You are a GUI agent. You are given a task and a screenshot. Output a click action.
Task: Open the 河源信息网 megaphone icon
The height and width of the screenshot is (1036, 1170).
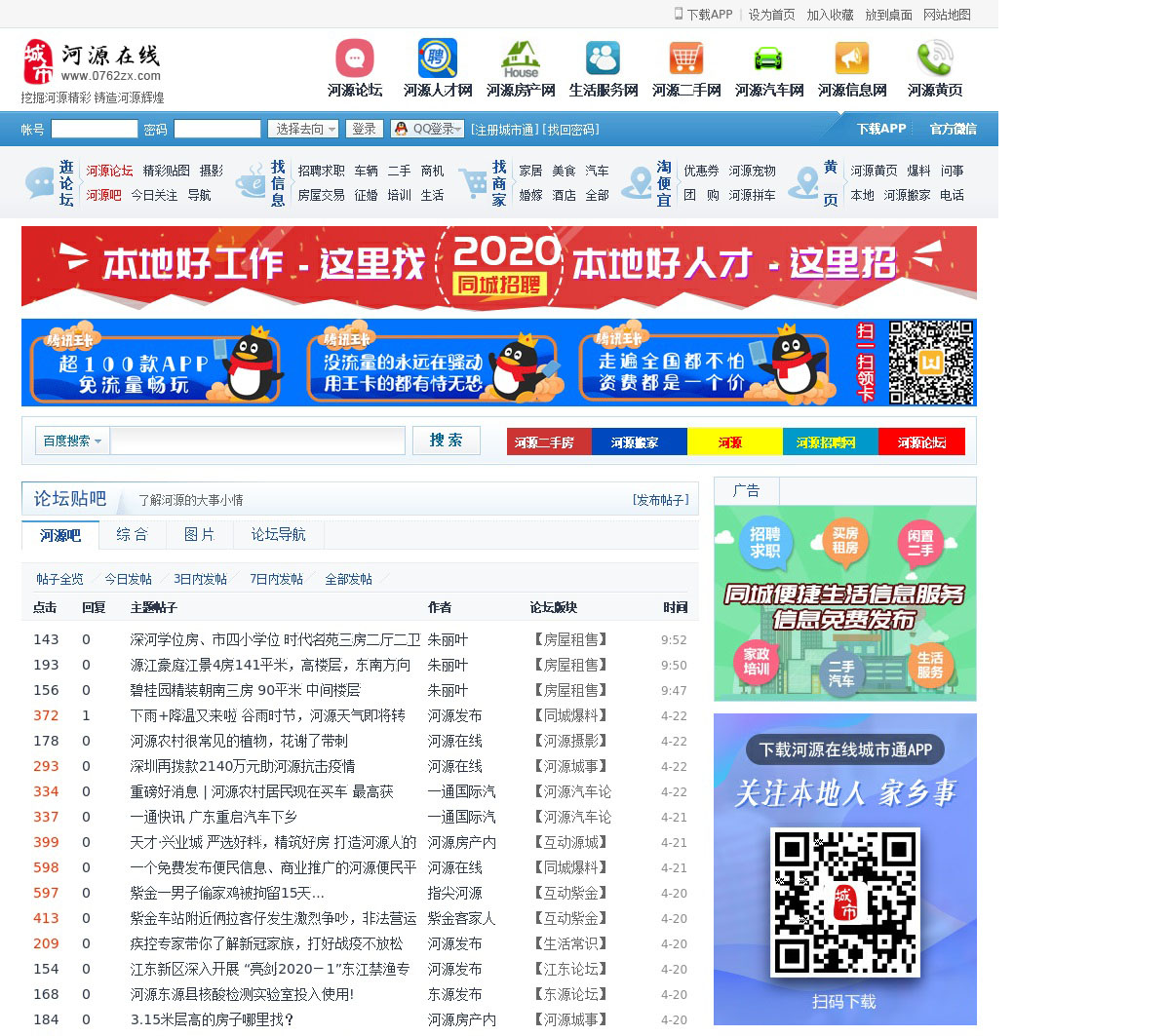[x=852, y=58]
